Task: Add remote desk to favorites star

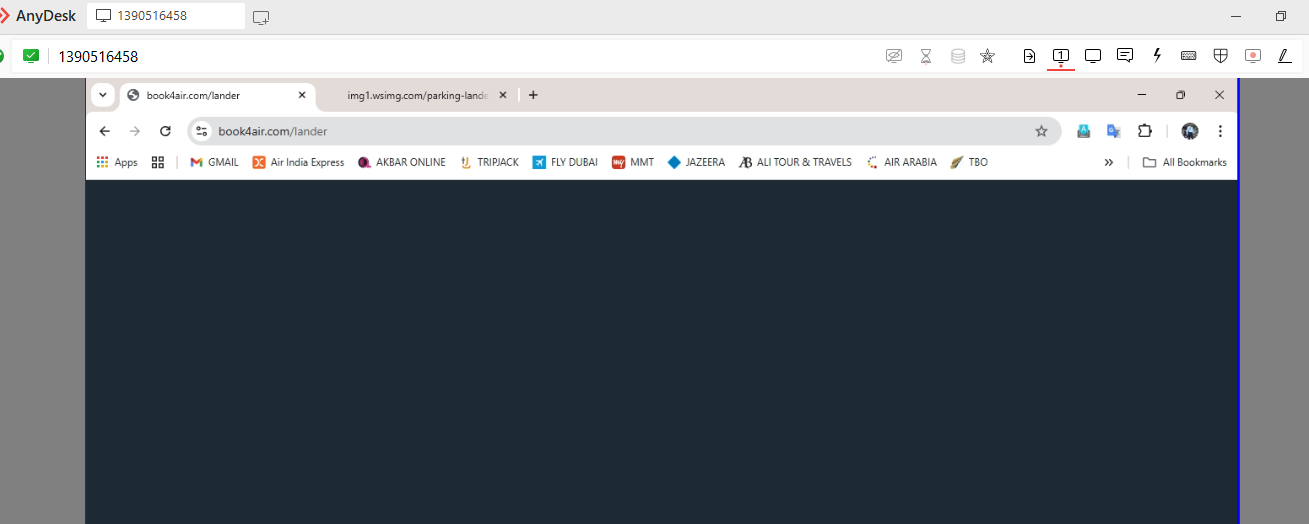Action: click(x=987, y=56)
